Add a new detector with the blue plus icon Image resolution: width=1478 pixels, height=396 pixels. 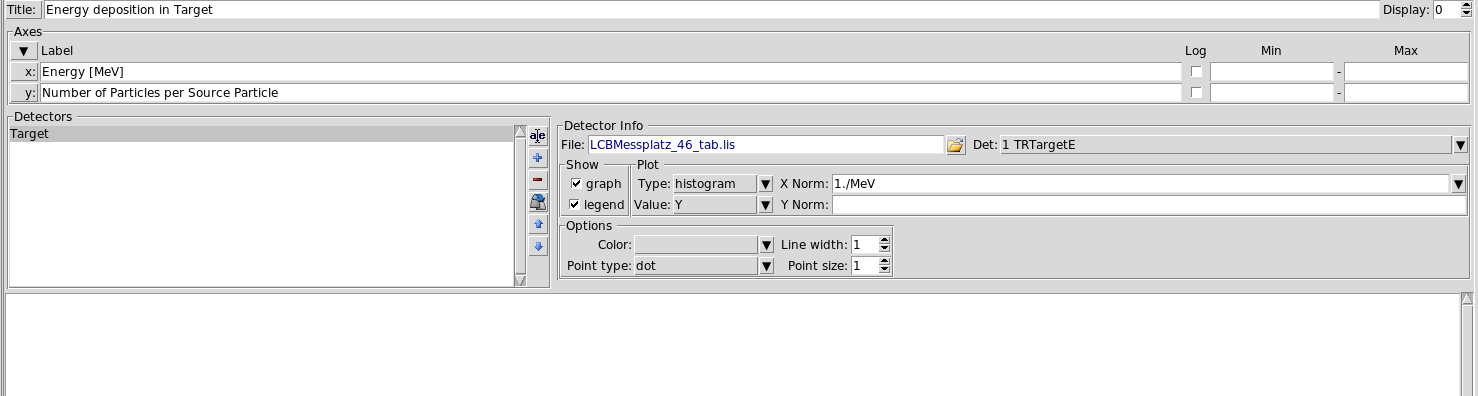(x=538, y=158)
